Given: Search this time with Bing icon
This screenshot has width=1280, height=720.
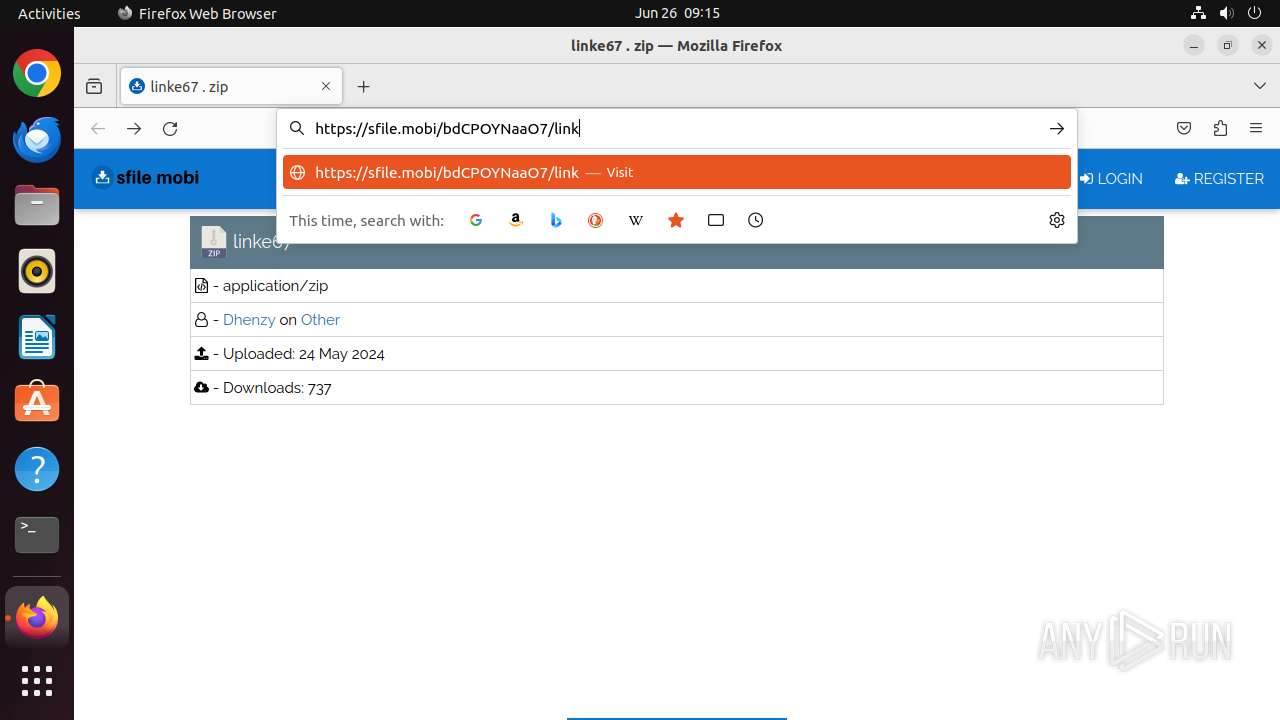Looking at the screenshot, I should (x=556, y=220).
